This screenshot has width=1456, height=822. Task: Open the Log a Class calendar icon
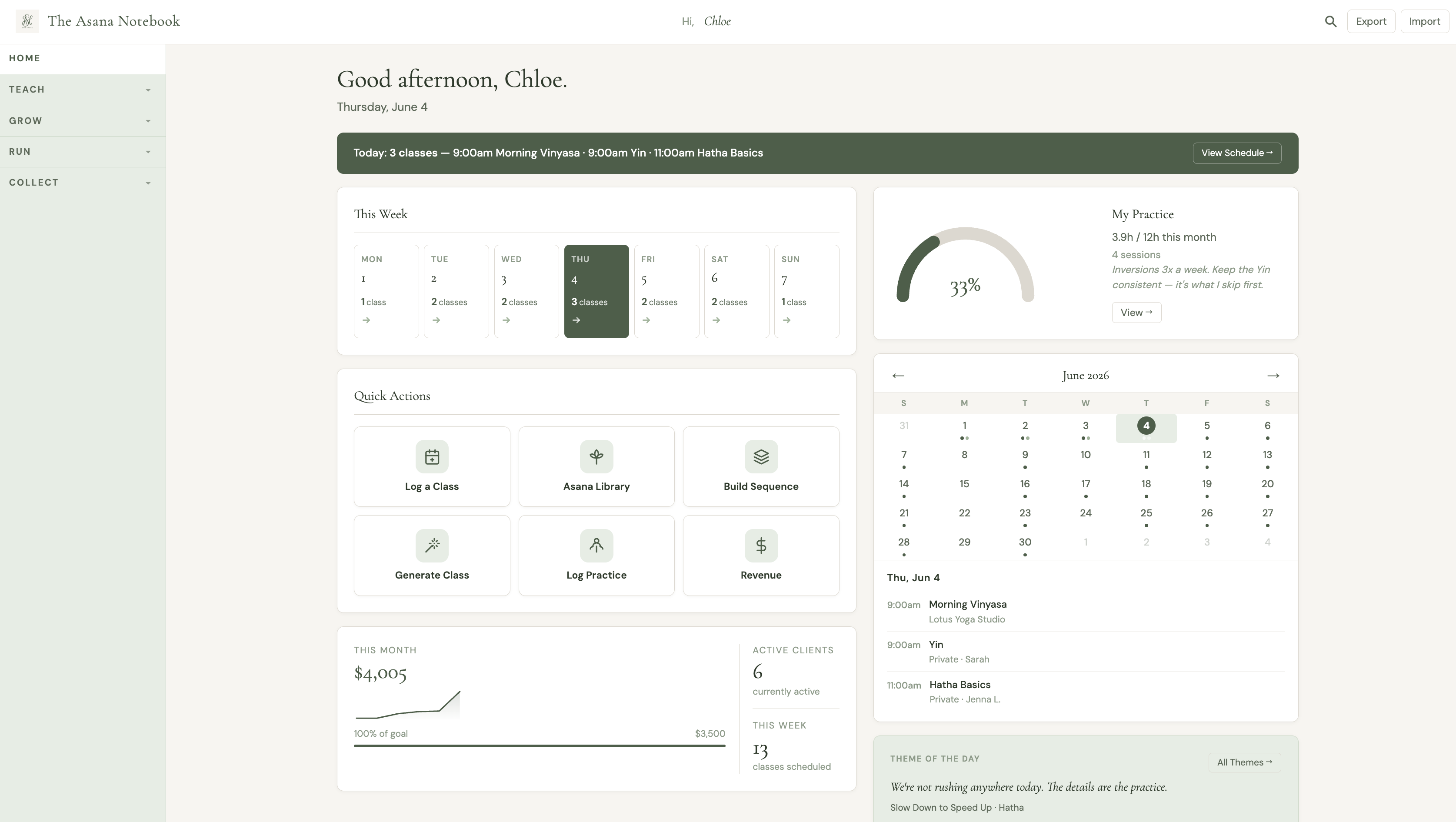coord(432,456)
